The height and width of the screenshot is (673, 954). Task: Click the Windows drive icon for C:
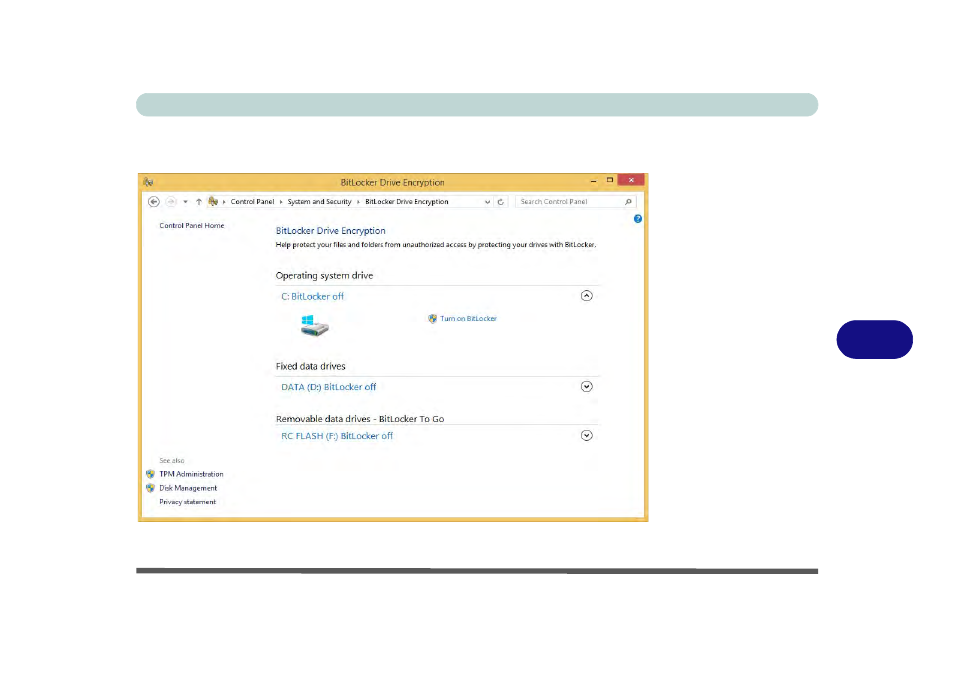(x=314, y=326)
